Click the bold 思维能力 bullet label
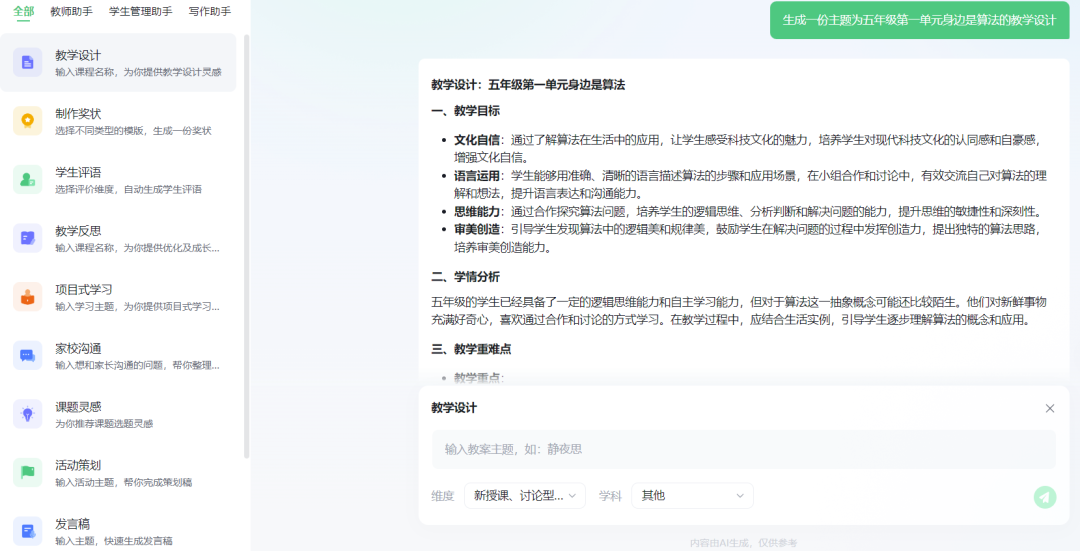 477,211
